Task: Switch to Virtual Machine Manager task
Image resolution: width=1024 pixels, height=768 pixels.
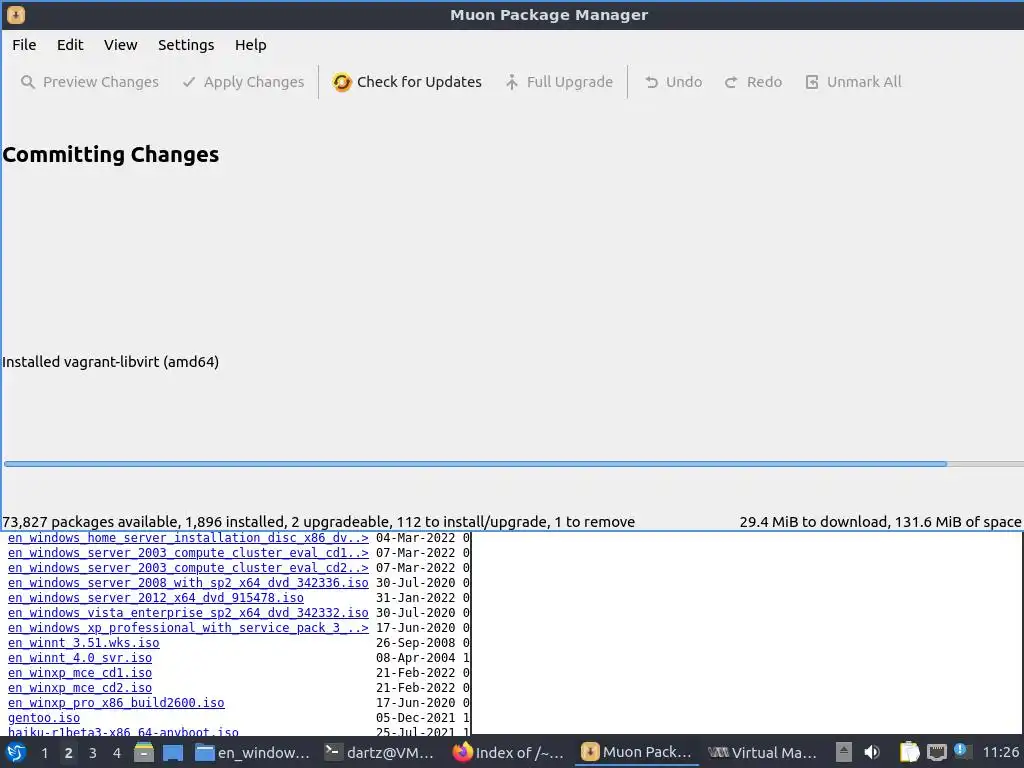Action: (763, 753)
